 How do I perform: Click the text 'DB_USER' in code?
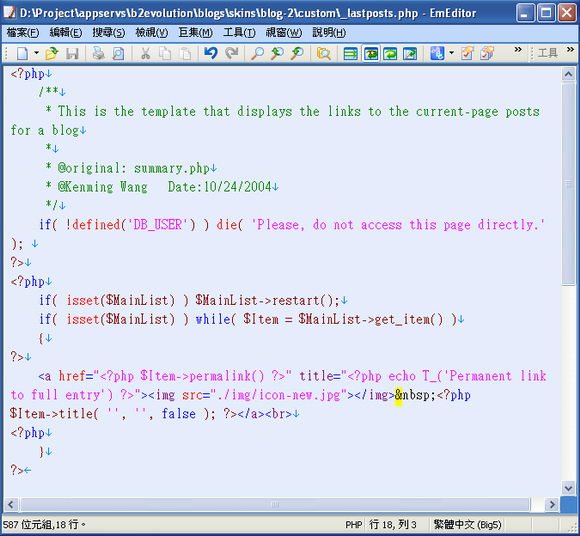158,225
